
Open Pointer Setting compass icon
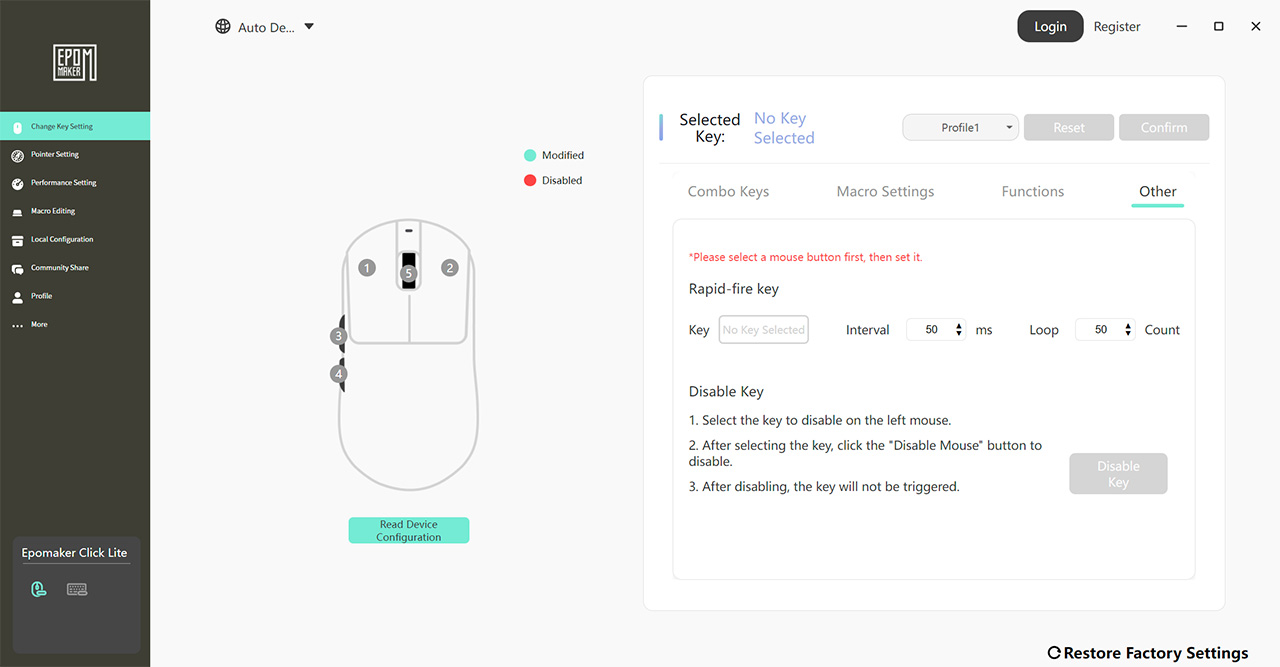17,155
